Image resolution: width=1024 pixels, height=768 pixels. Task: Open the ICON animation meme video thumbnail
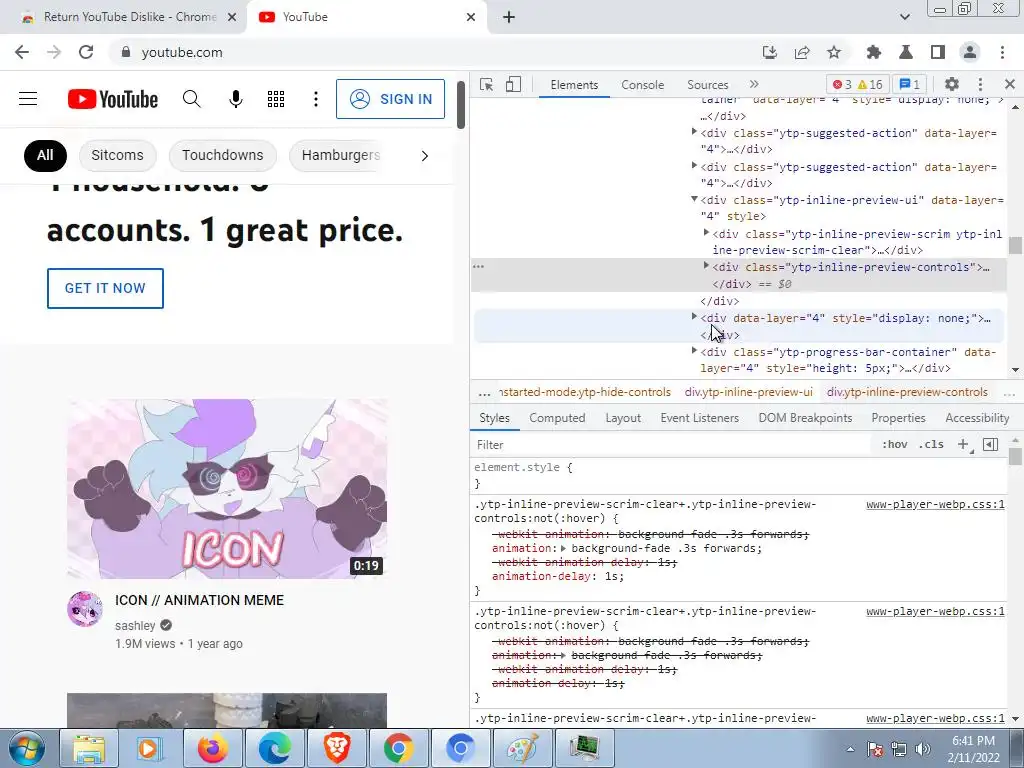pyautogui.click(x=227, y=488)
